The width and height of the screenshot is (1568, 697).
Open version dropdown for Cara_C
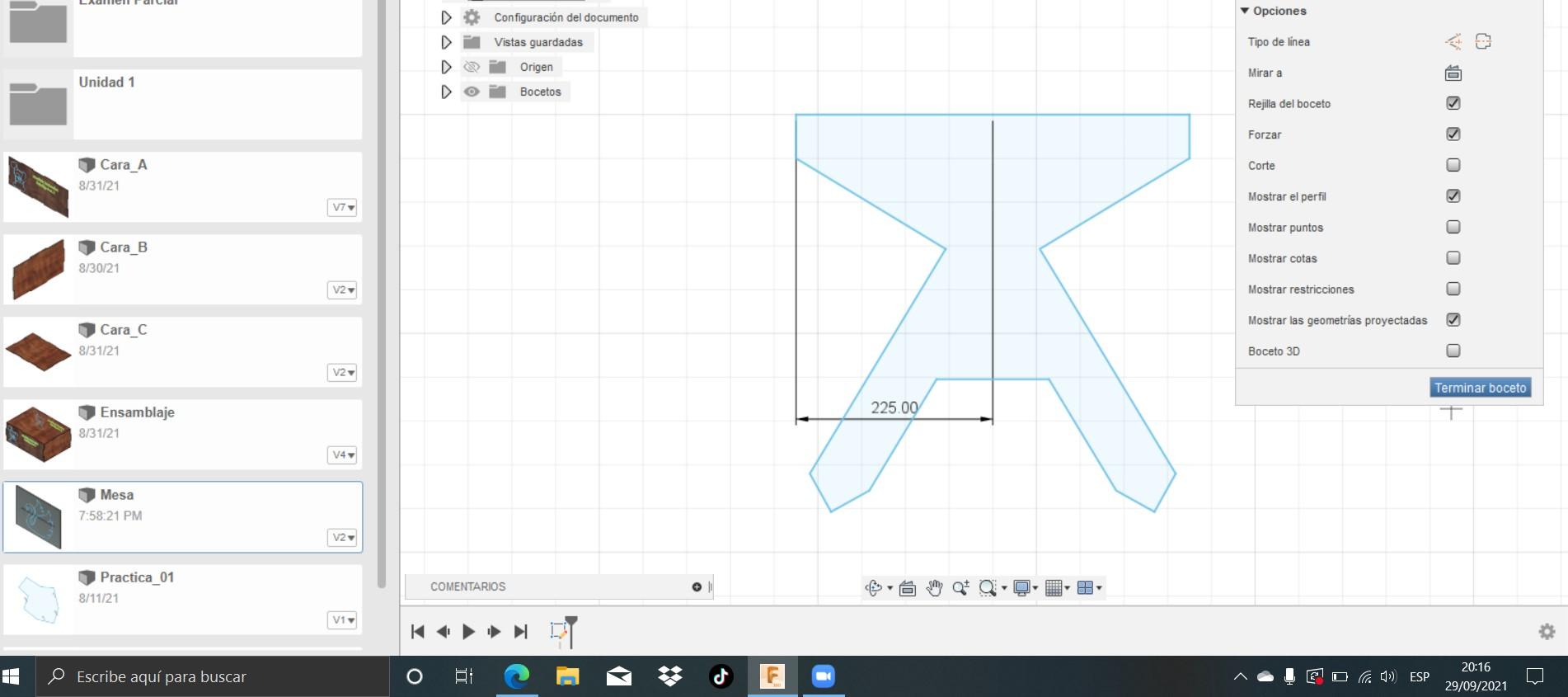tap(342, 373)
